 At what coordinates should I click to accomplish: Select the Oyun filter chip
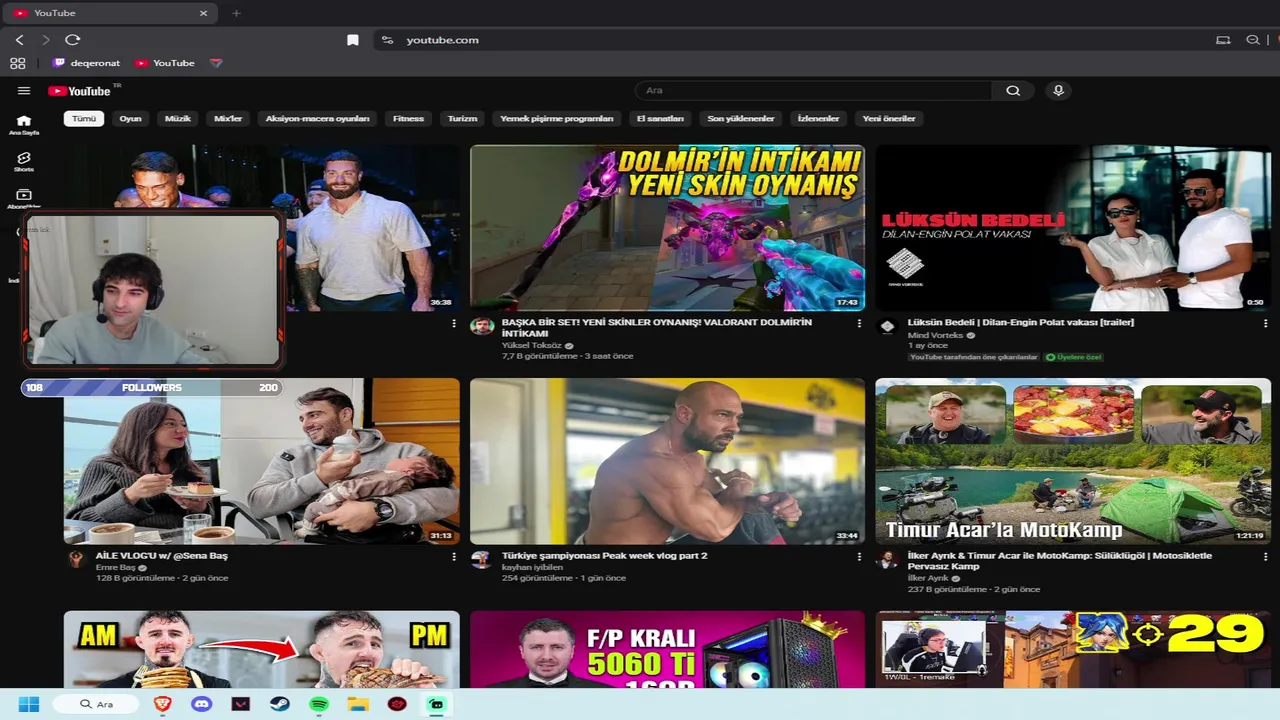pyautogui.click(x=131, y=118)
